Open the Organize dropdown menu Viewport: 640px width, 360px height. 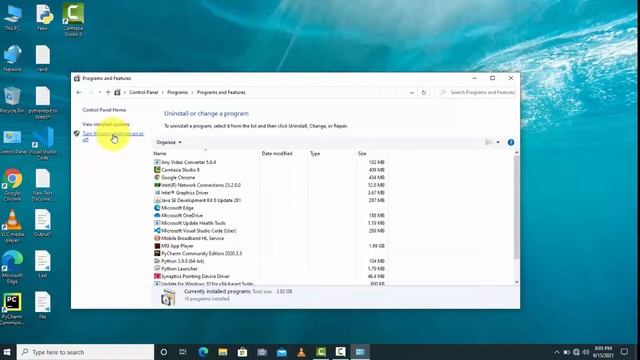pyautogui.click(x=169, y=142)
